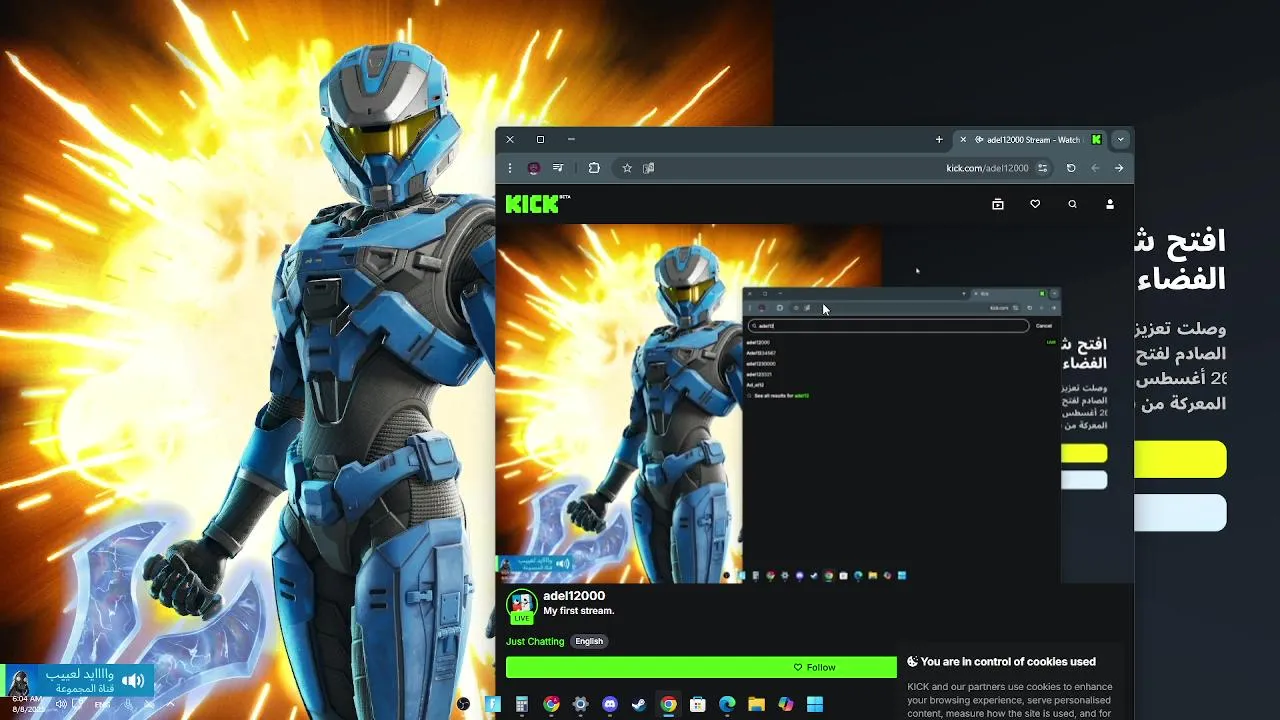
Task: Open Microsoft Store from taskbar
Action: [x=698, y=705]
